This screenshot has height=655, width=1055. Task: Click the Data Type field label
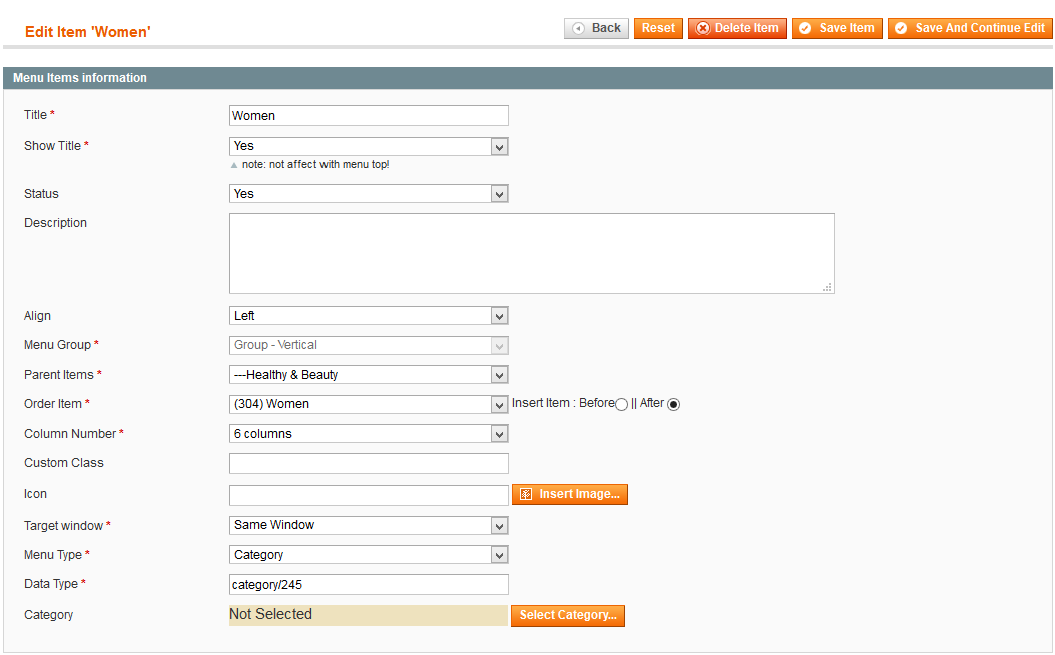tap(51, 584)
